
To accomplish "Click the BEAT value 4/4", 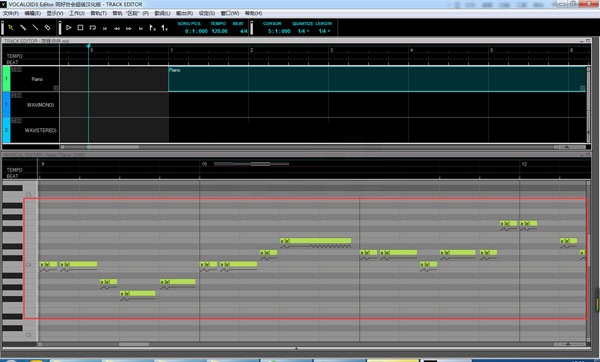I will click(243, 31).
